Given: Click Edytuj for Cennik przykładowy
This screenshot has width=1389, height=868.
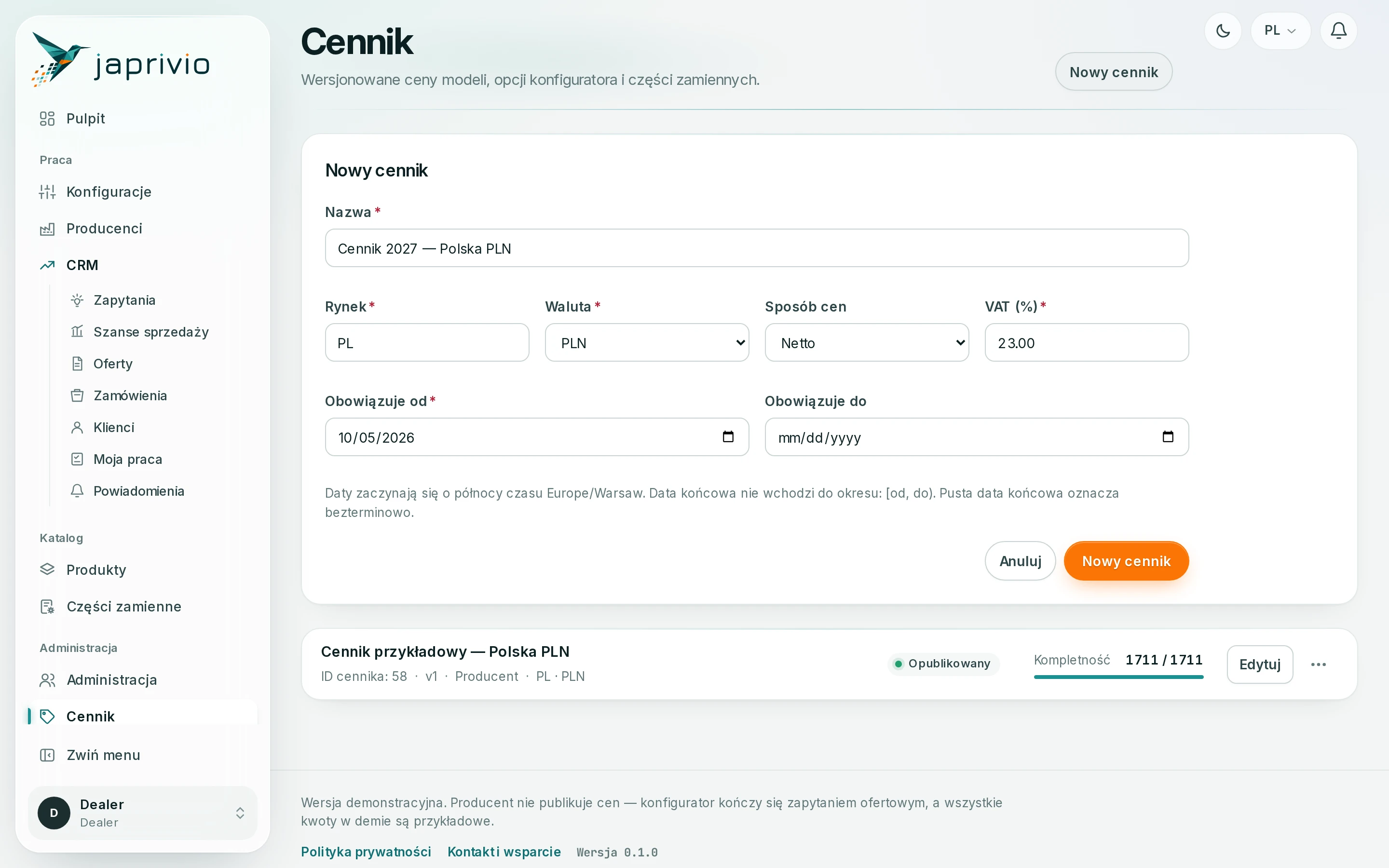Looking at the screenshot, I should tap(1260, 664).
